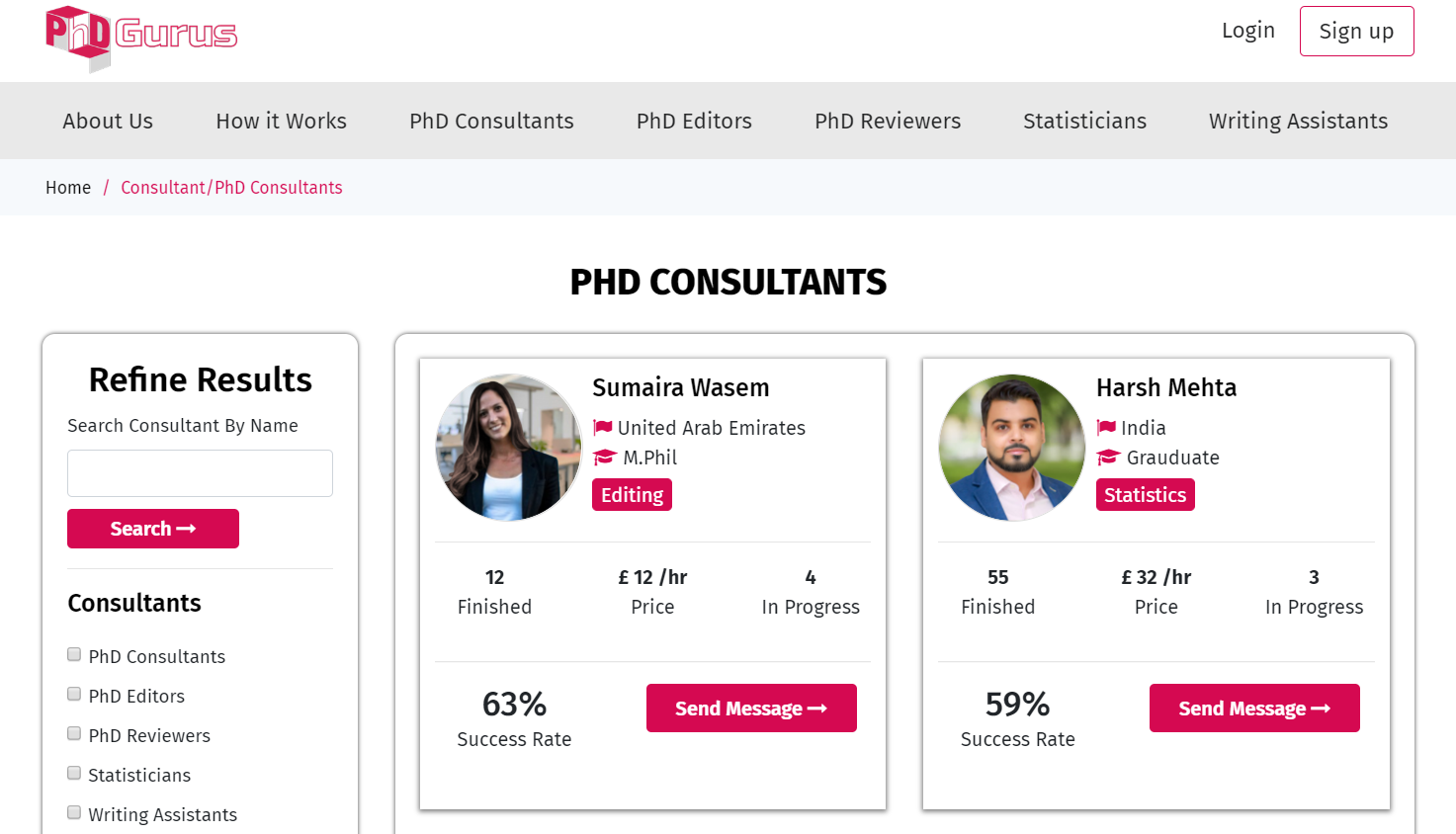
Task: Click the flag icon beside United Arab Emirates
Action: (x=602, y=428)
